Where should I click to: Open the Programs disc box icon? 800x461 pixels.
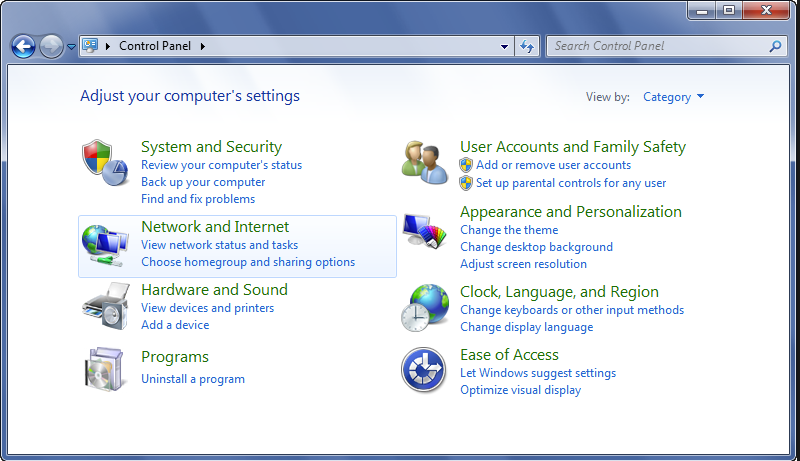(x=105, y=369)
